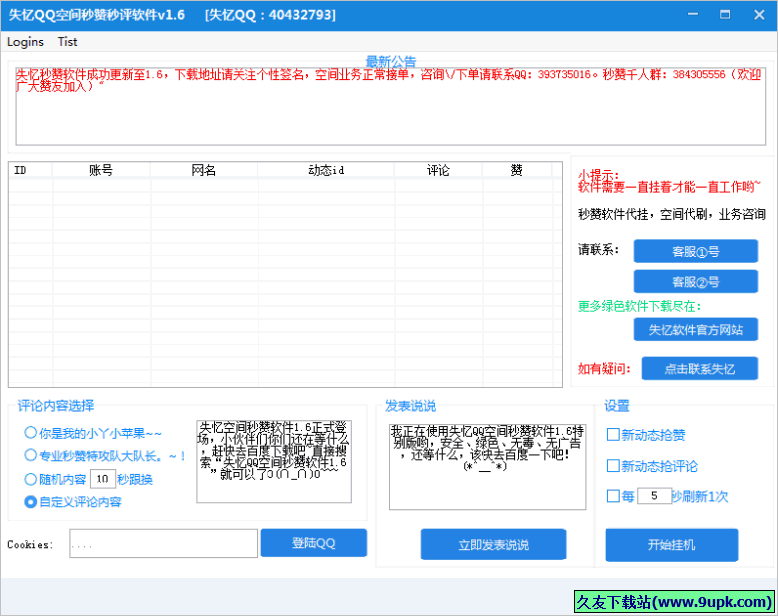
Task: Minimize the application window
Action: 693,15
